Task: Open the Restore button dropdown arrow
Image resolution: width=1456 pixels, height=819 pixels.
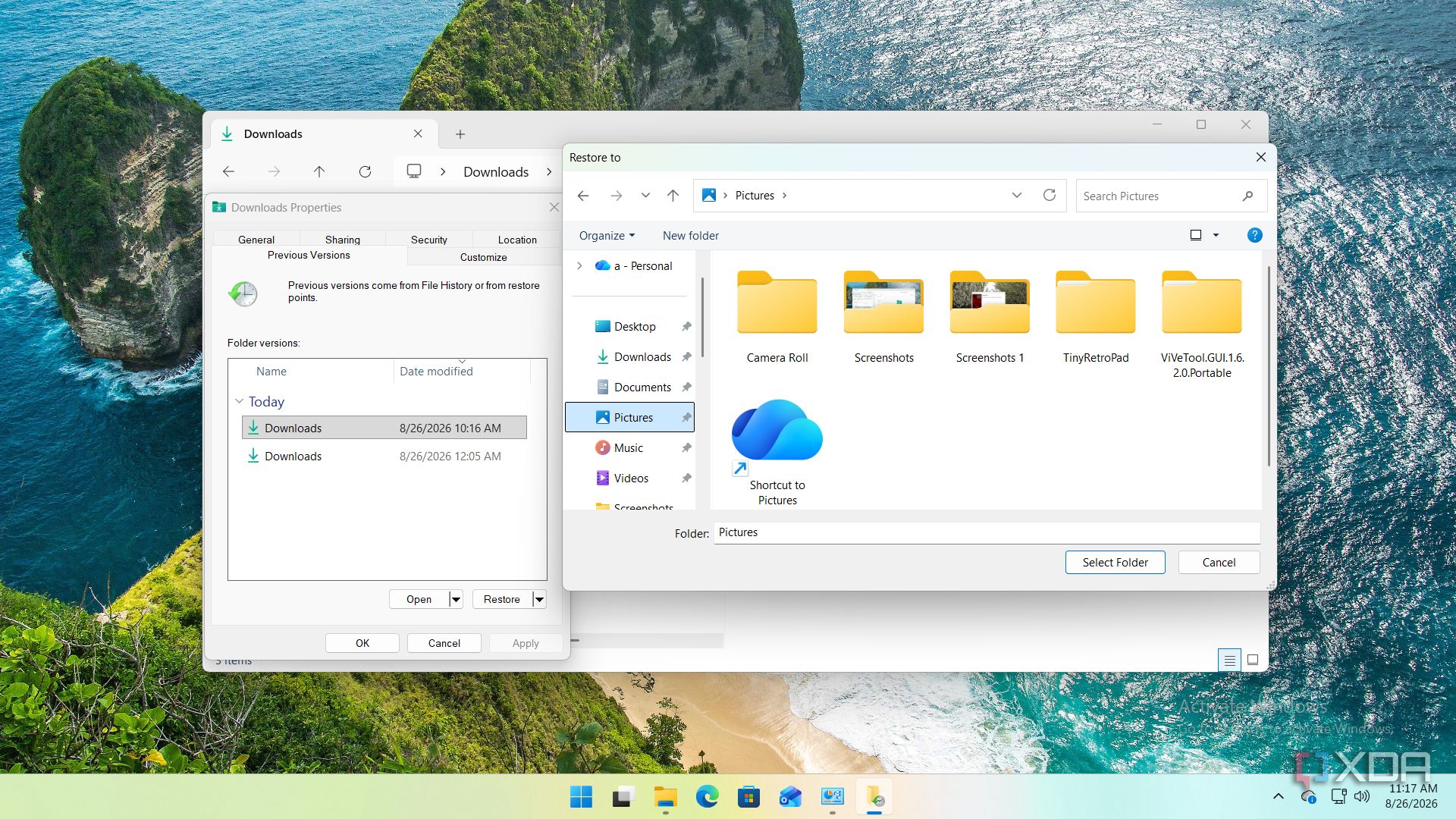Action: coord(539,599)
